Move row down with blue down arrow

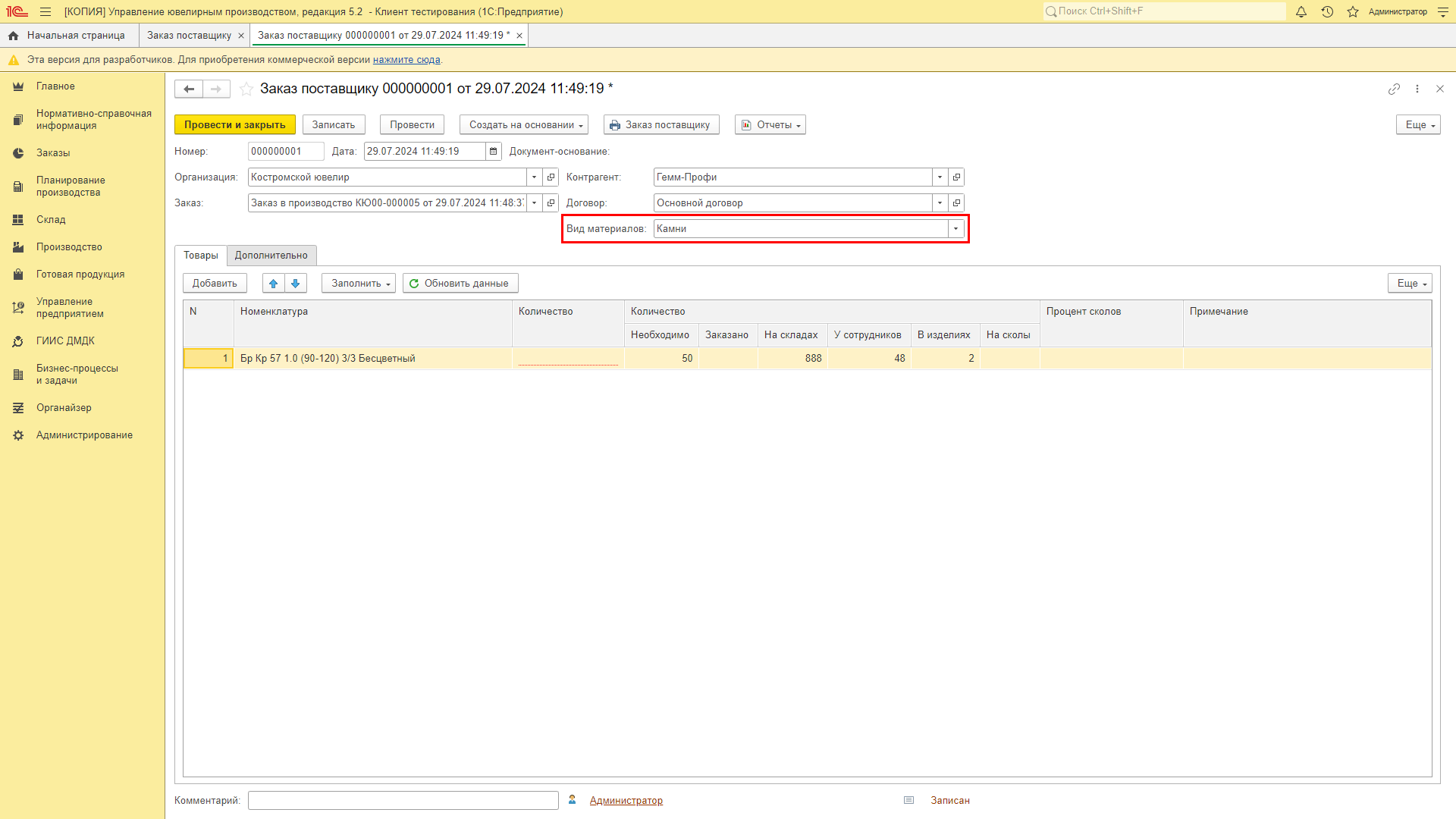[x=296, y=283]
